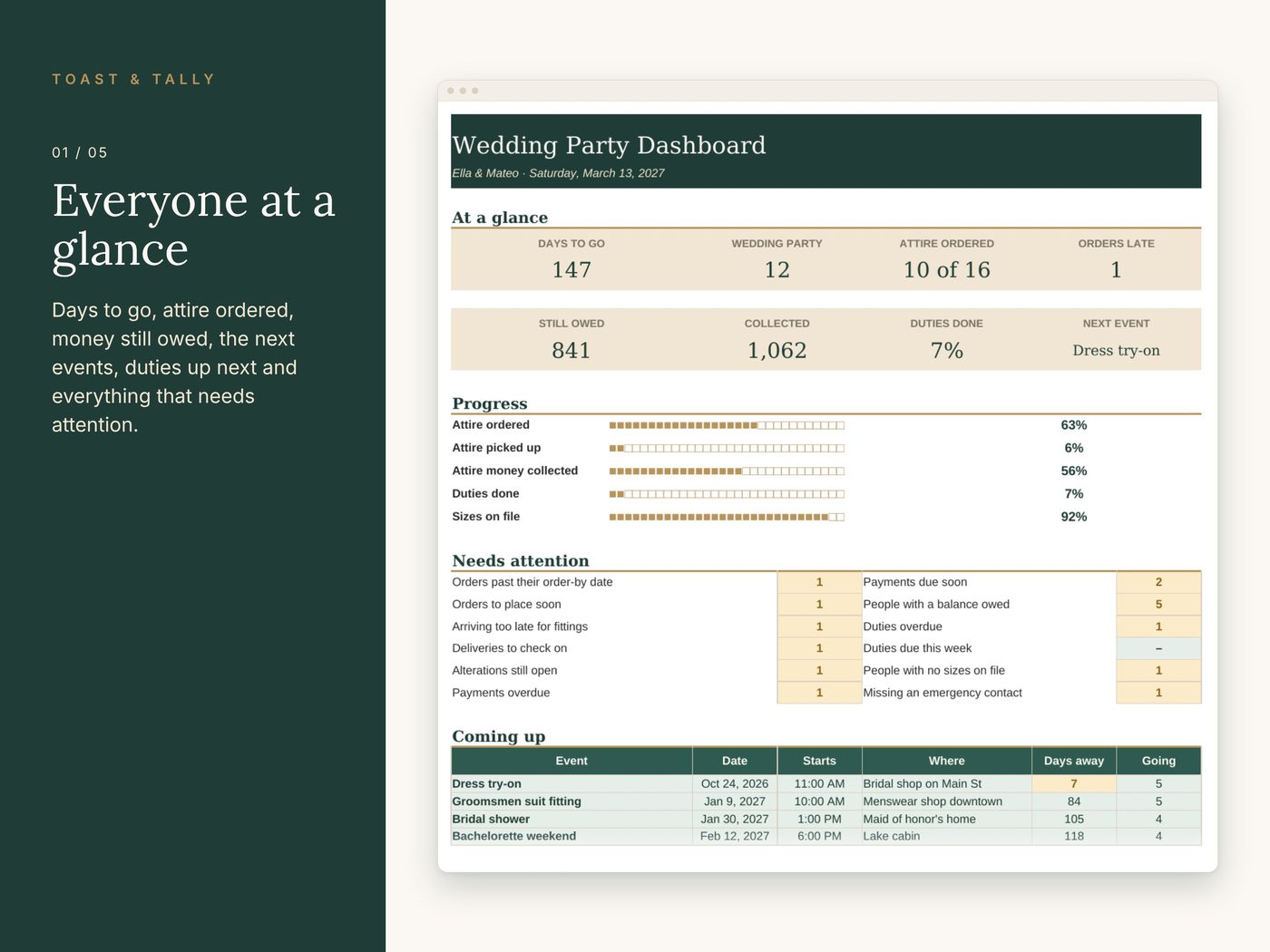The height and width of the screenshot is (952, 1270).
Task: Click the Collected value 1,062
Action: (x=777, y=351)
